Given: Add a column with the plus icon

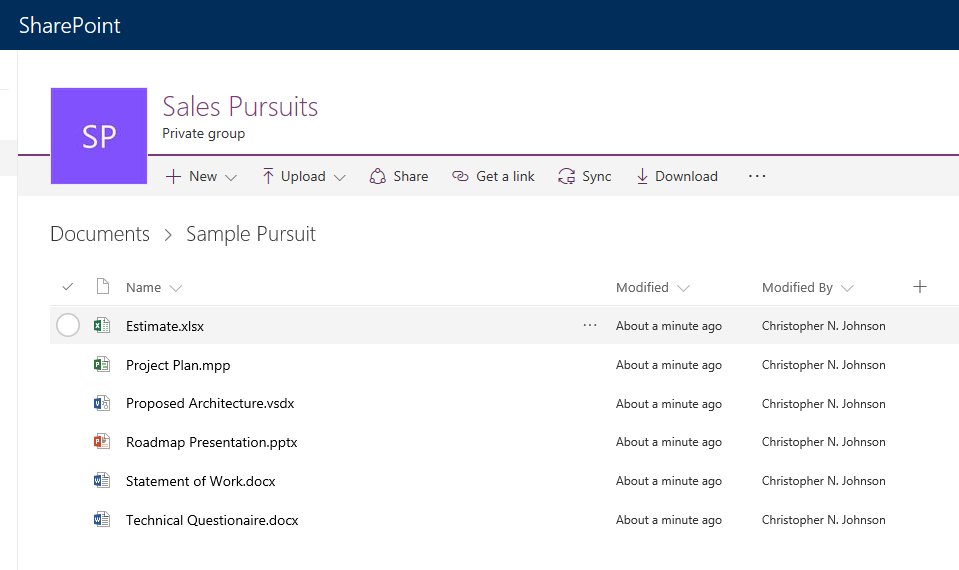Looking at the screenshot, I should click(919, 286).
